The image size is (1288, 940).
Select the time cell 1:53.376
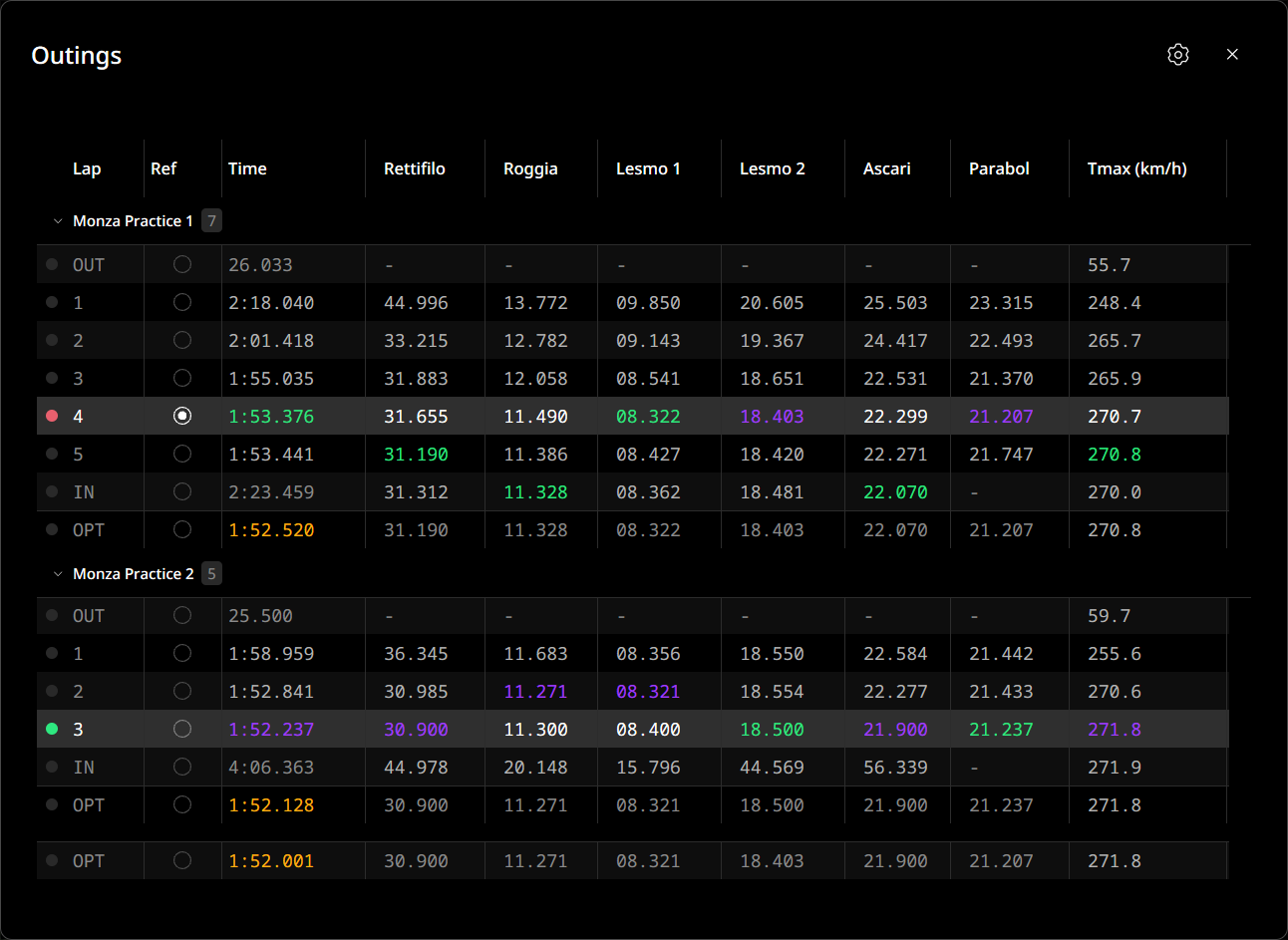click(x=271, y=417)
